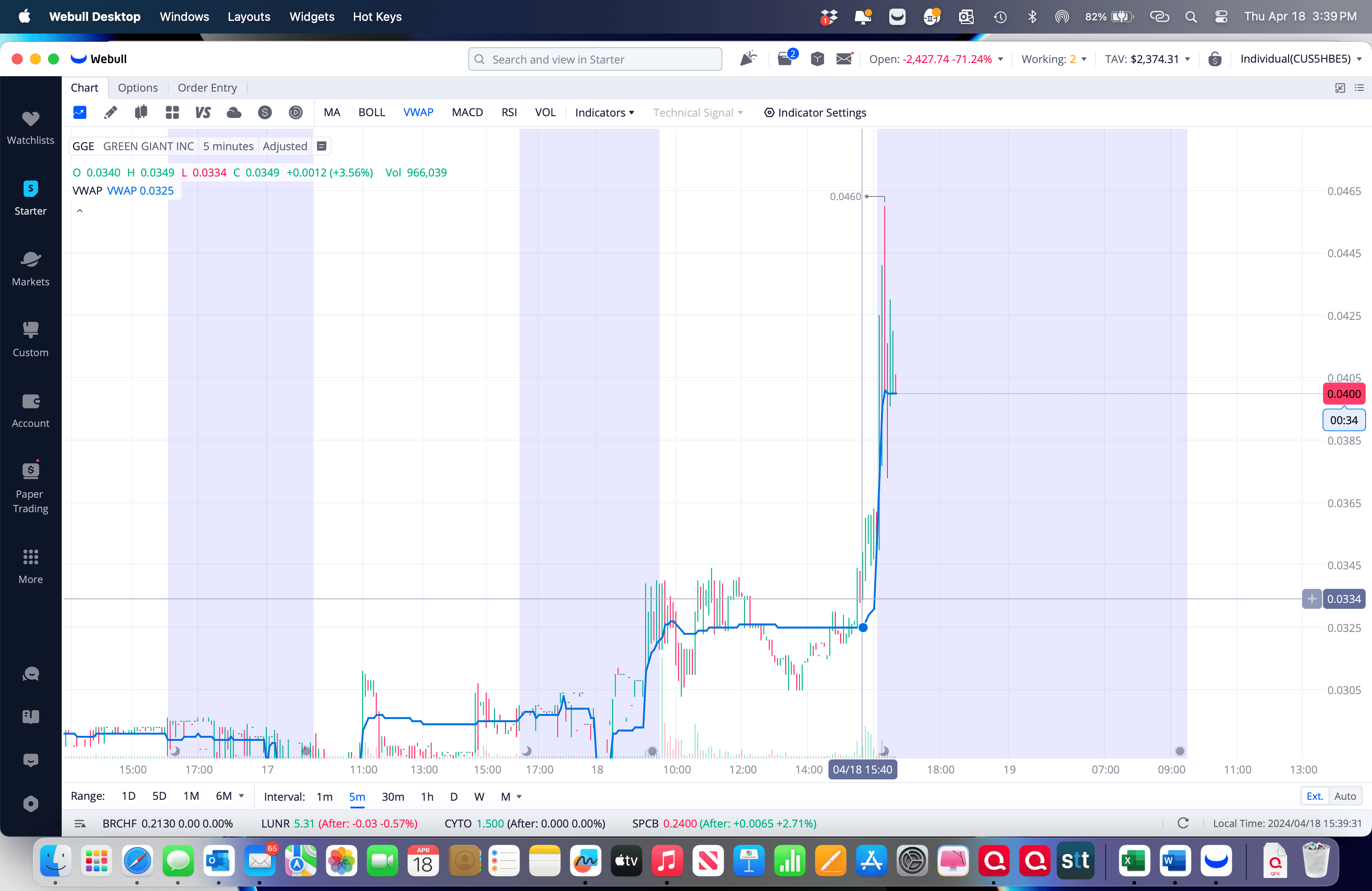Switch to the Options tab
Screen dimensions: 1372x891
138,88
